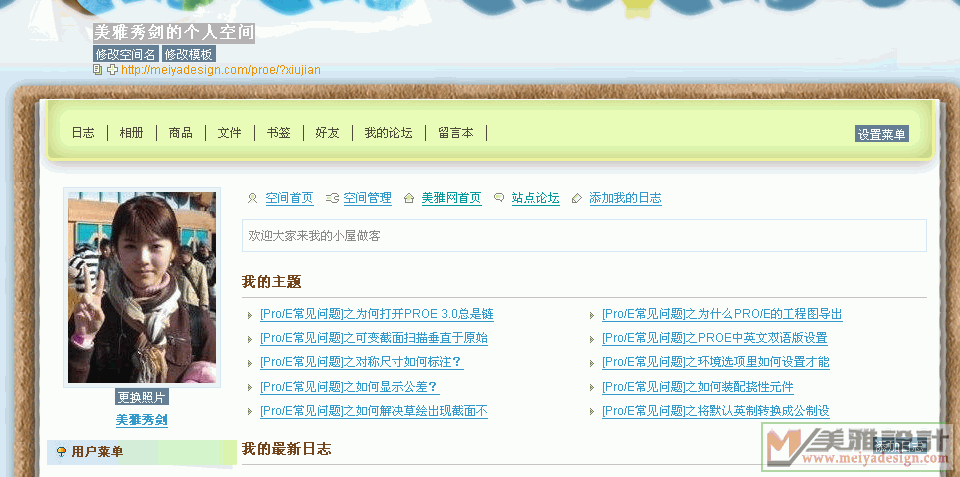960x477 pixels.
Task: Open topic 为何打开PROE 3.0总是链
Action: pos(377,314)
